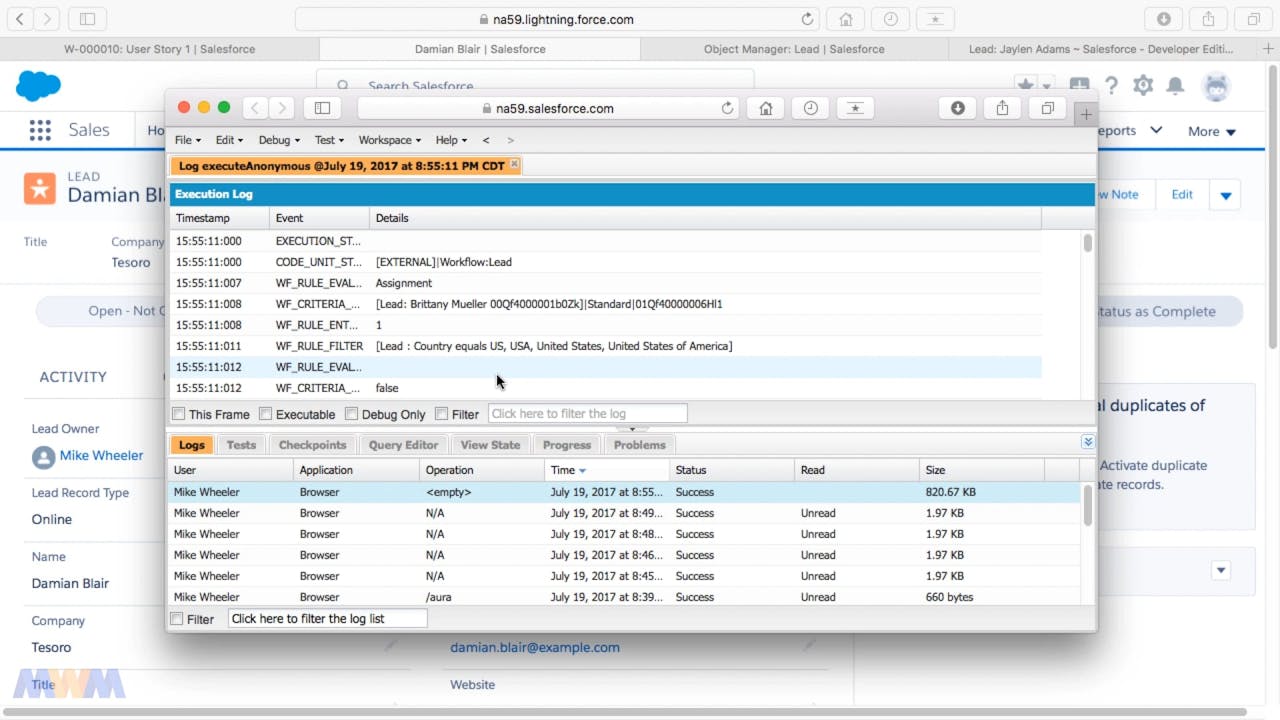This screenshot has width=1280, height=720.
Task: Add new tab in front Safari window
Action: pos(1086,115)
